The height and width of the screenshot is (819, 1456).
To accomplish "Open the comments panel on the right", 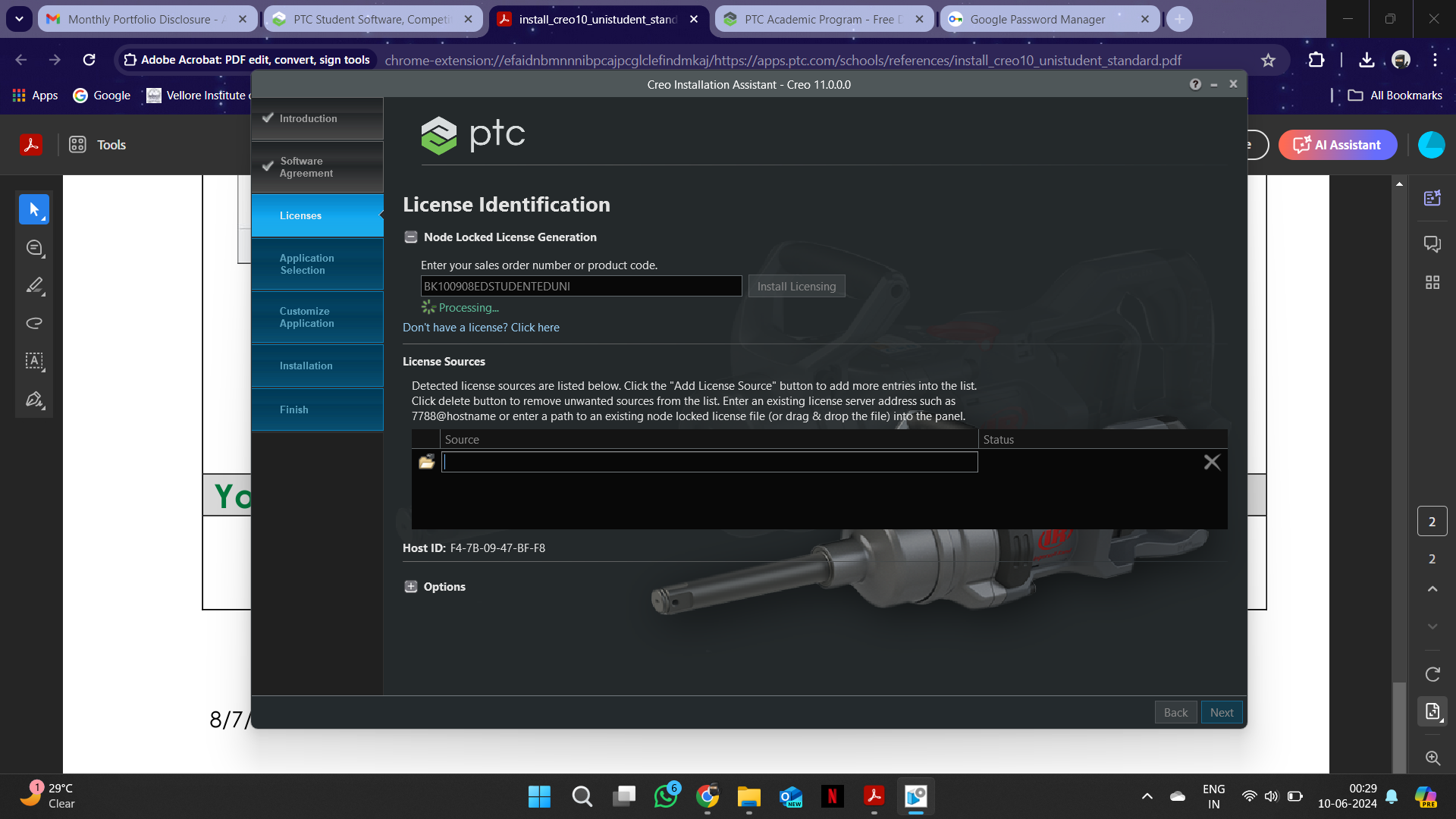I will pyautogui.click(x=1432, y=244).
